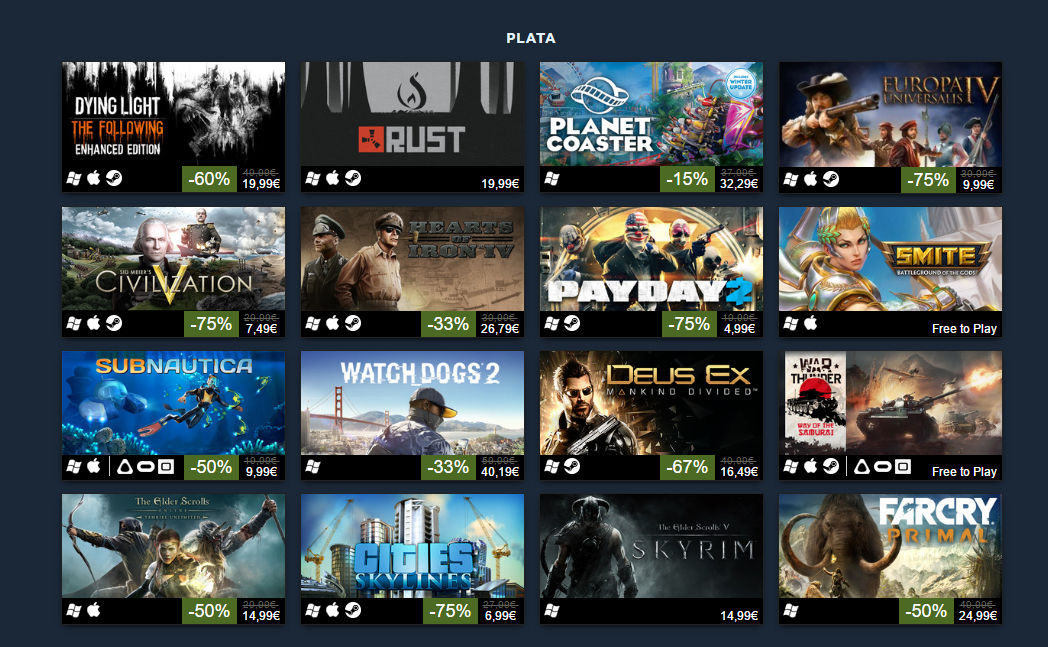Click the Mac icon under Dying Light

[94, 178]
